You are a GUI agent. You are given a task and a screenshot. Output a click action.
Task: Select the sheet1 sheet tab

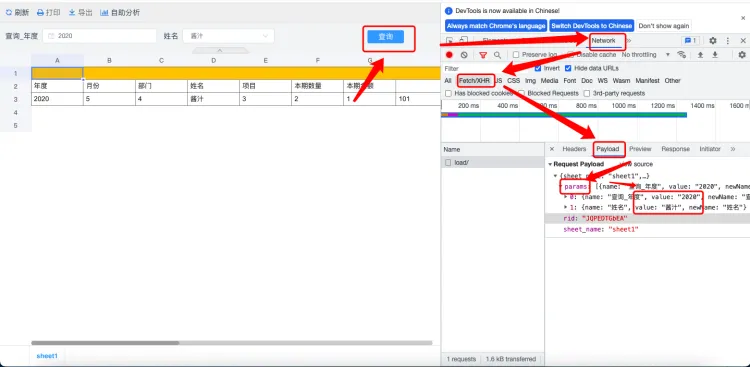coord(47,356)
